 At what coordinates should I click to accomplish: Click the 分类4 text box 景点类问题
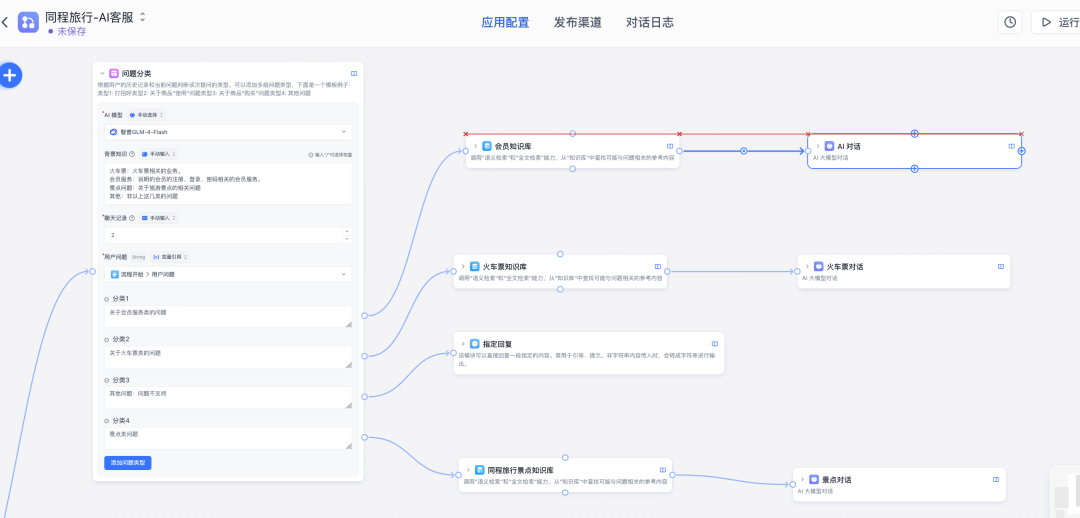pyautogui.click(x=228, y=438)
